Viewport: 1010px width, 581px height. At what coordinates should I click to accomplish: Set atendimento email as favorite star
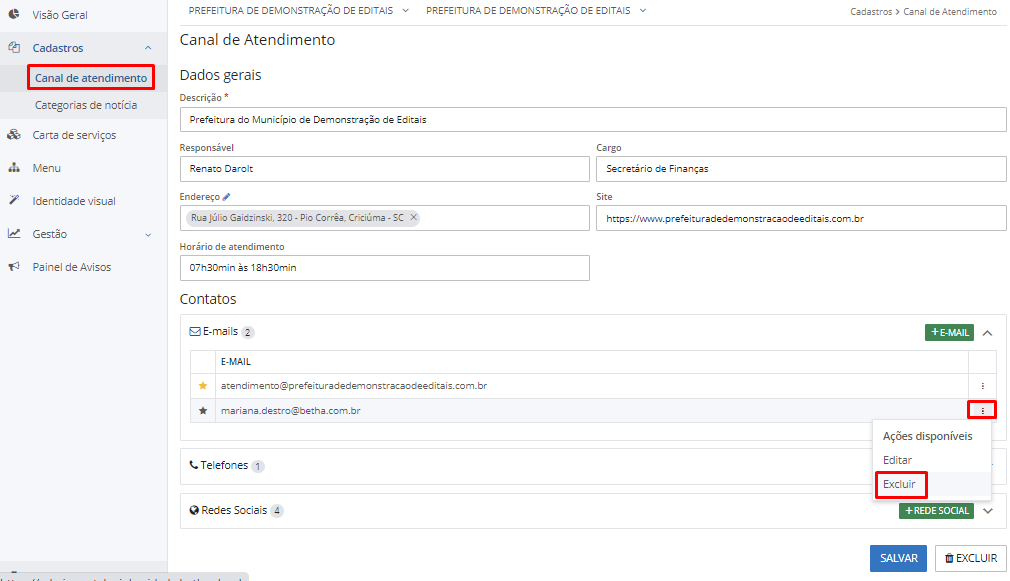pyautogui.click(x=203, y=386)
